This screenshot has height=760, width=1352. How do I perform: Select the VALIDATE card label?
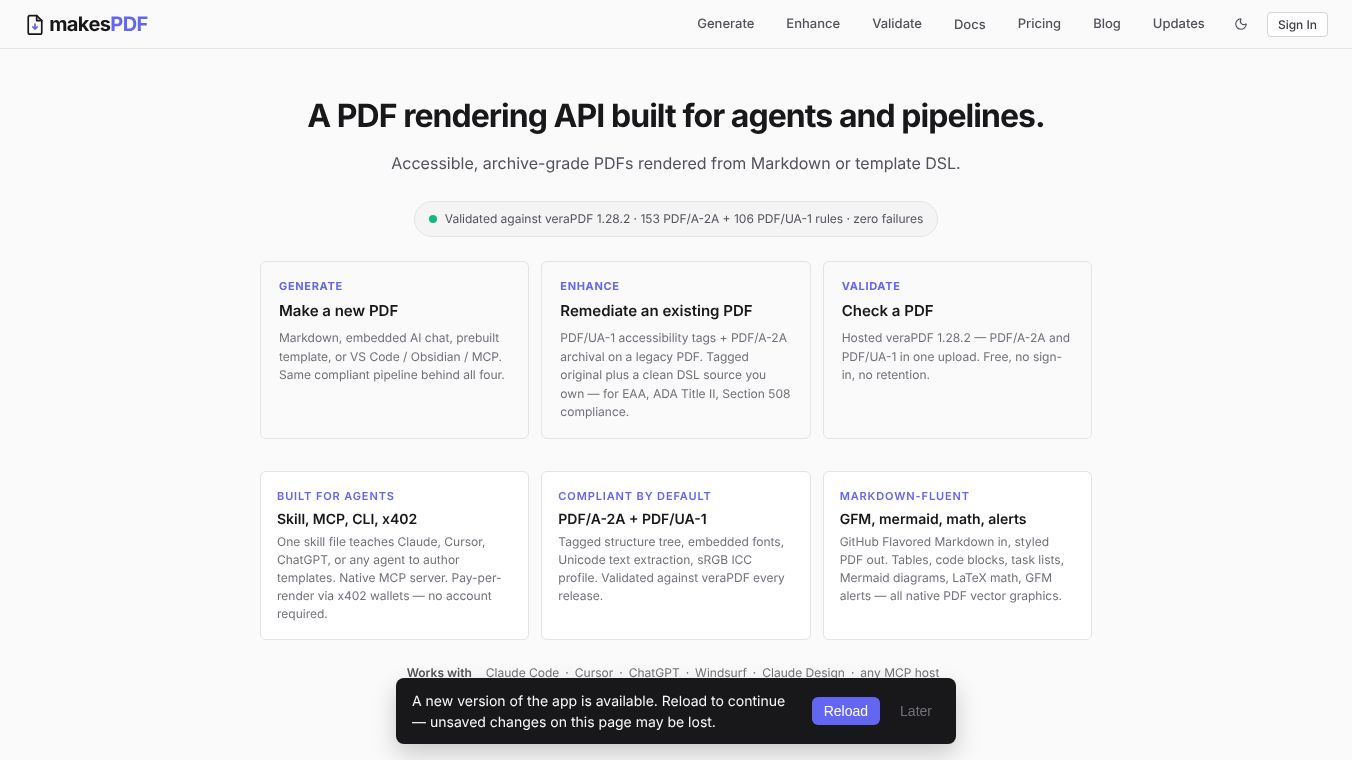click(871, 286)
